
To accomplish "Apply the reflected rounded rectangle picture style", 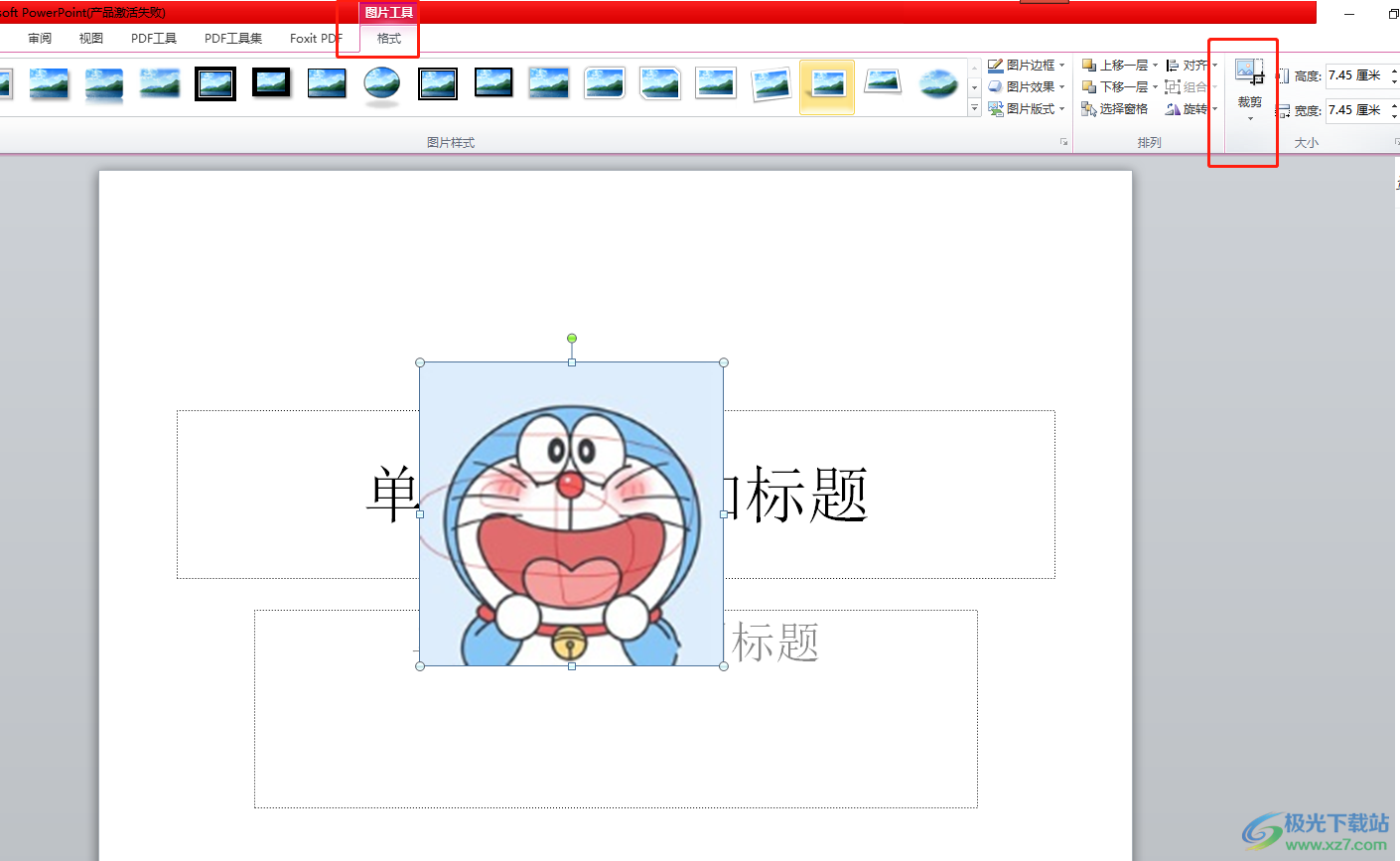I will (x=104, y=84).
